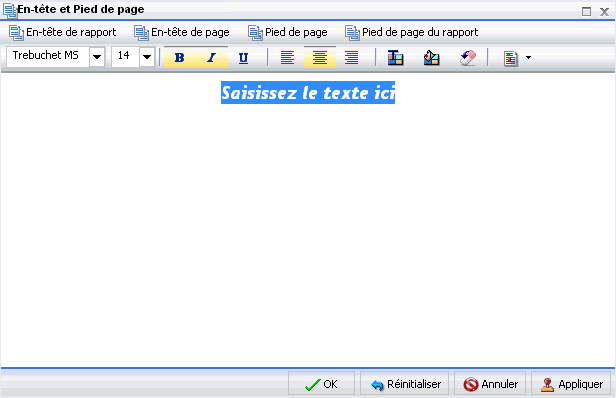Switch to En-tête de page tab
Screen dimensions: 616x398
tap(182, 32)
